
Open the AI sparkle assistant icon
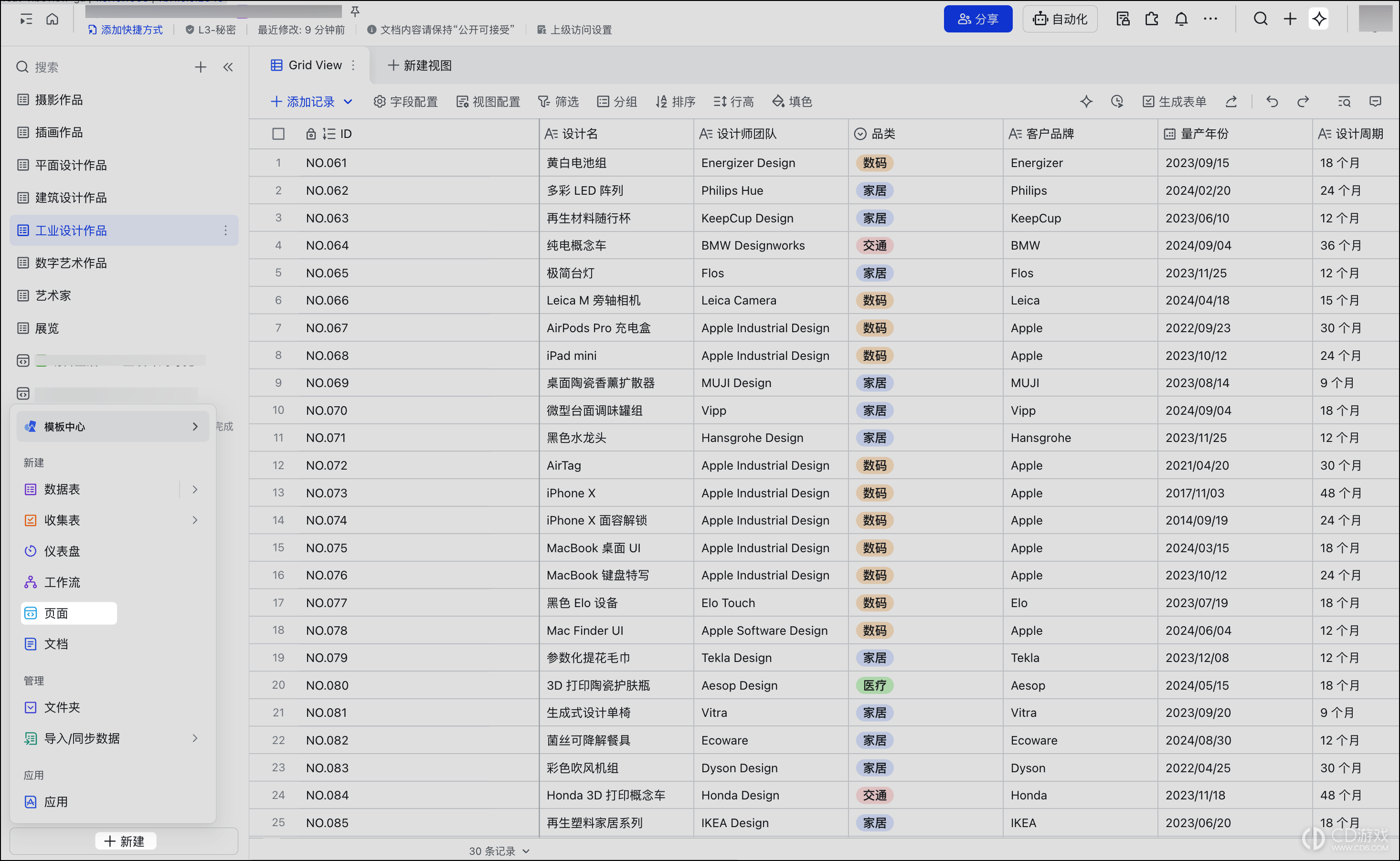point(1319,20)
